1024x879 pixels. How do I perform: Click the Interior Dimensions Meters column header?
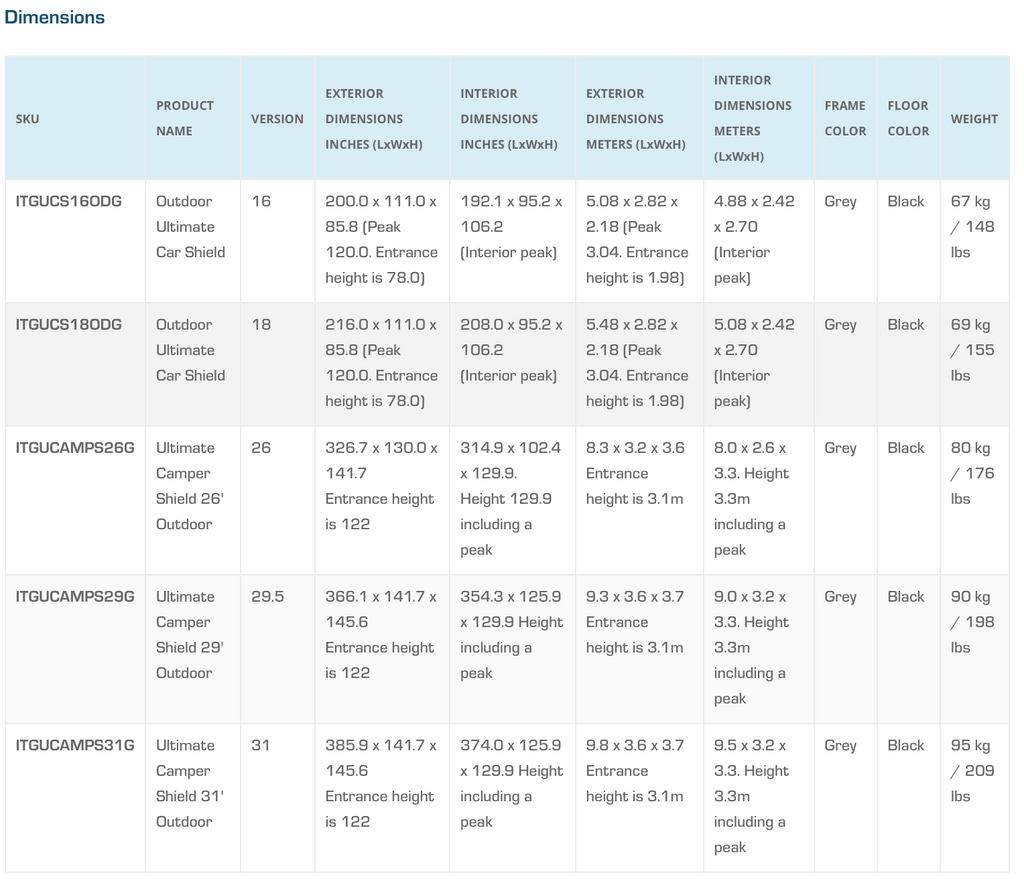pyautogui.click(x=753, y=118)
